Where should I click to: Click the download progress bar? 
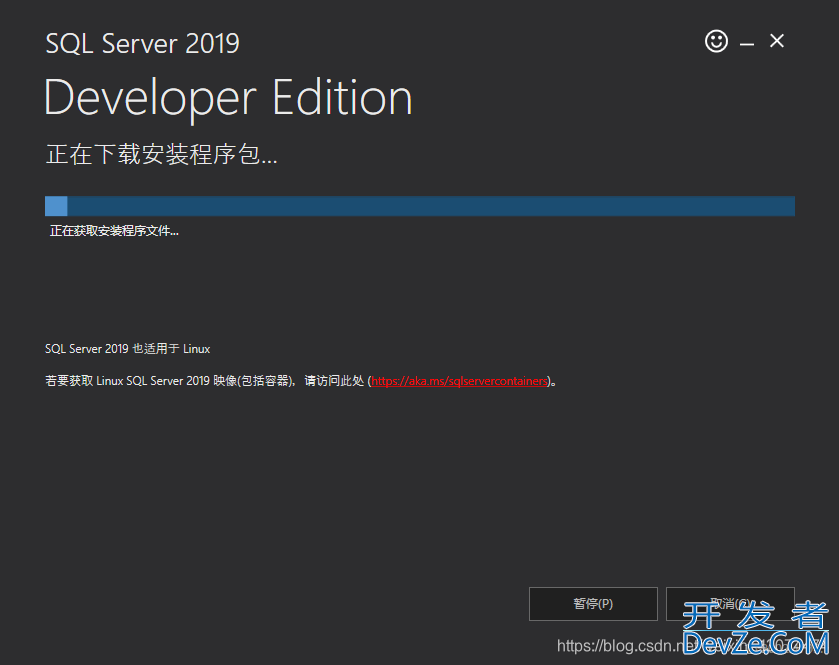click(x=420, y=206)
